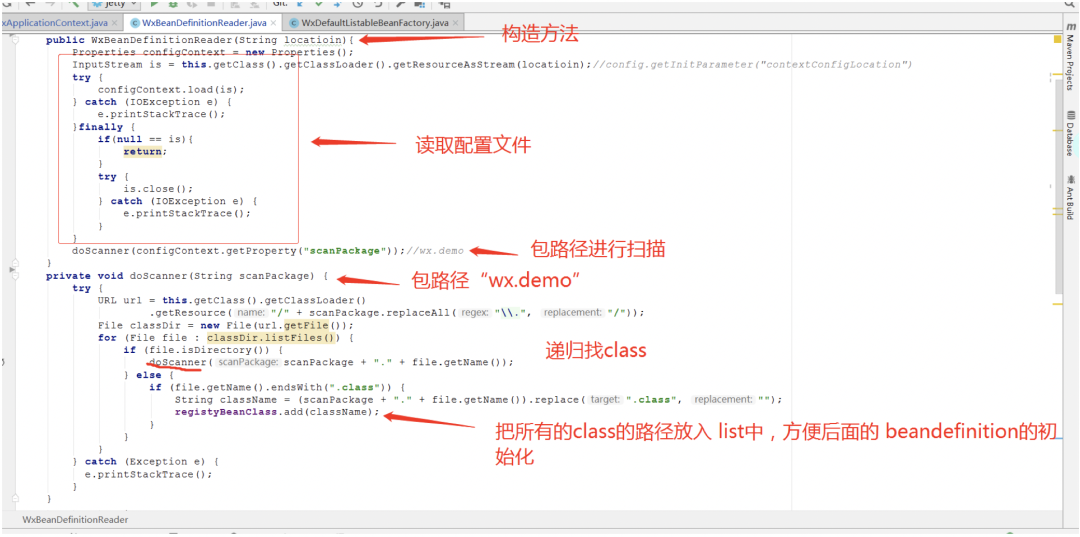Click 'Properties configContext = new Properties();'
This screenshot has height=537, width=1080.
click(x=212, y=52)
